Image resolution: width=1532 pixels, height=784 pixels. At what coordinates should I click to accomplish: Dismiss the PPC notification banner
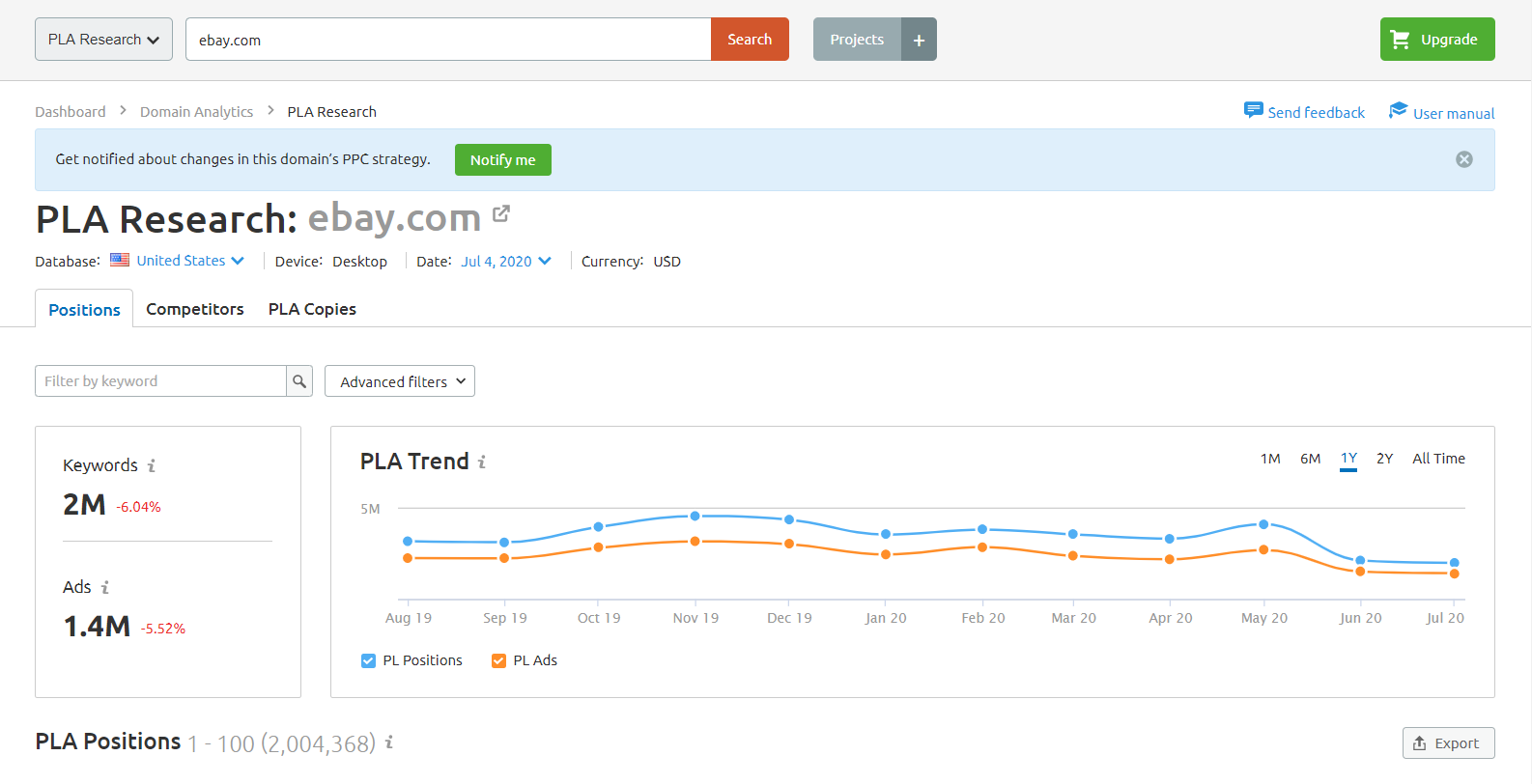tap(1464, 159)
